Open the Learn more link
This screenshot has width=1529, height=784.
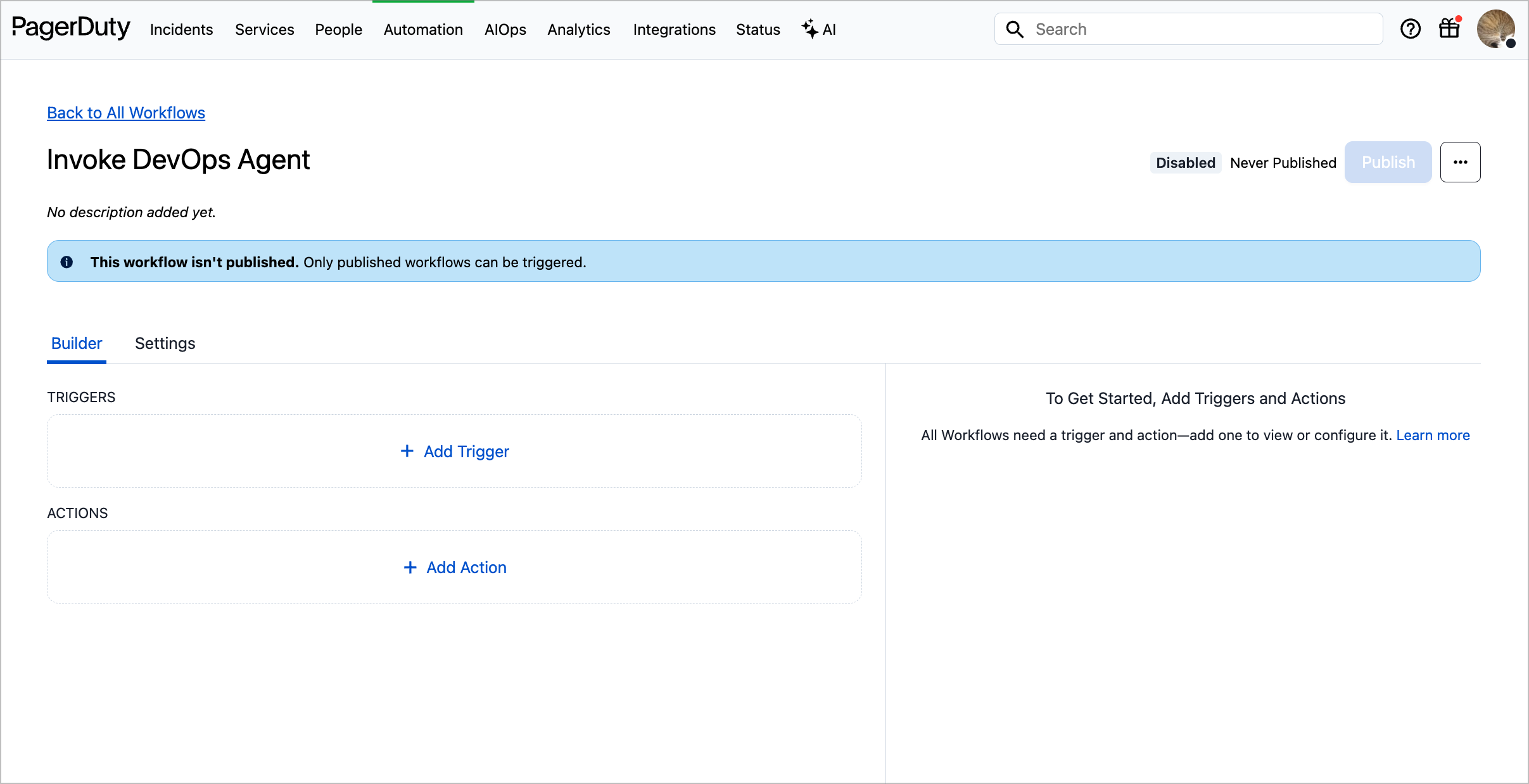coord(1433,435)
